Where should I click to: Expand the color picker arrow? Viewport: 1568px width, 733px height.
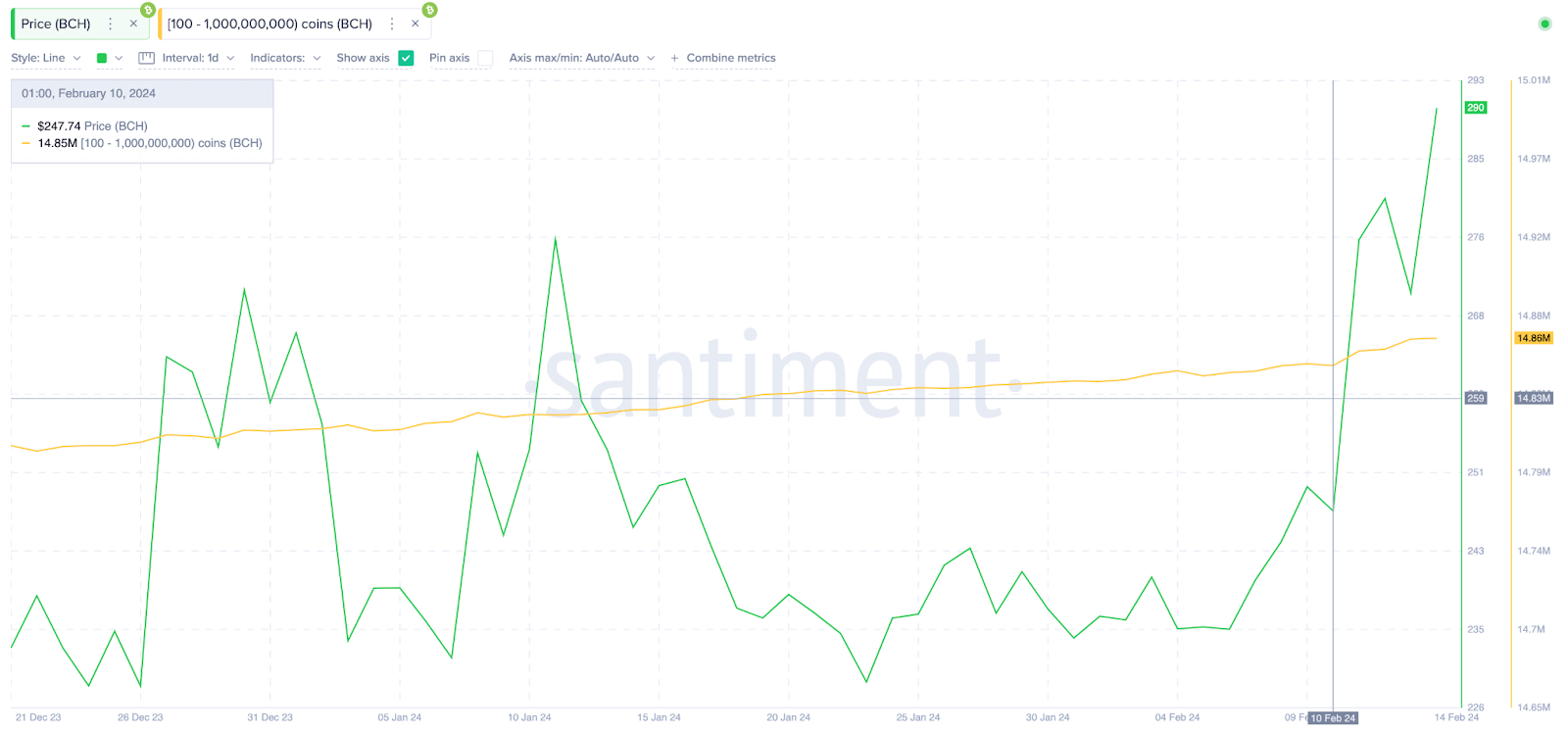pyautogui.click(x=119, y=58)
